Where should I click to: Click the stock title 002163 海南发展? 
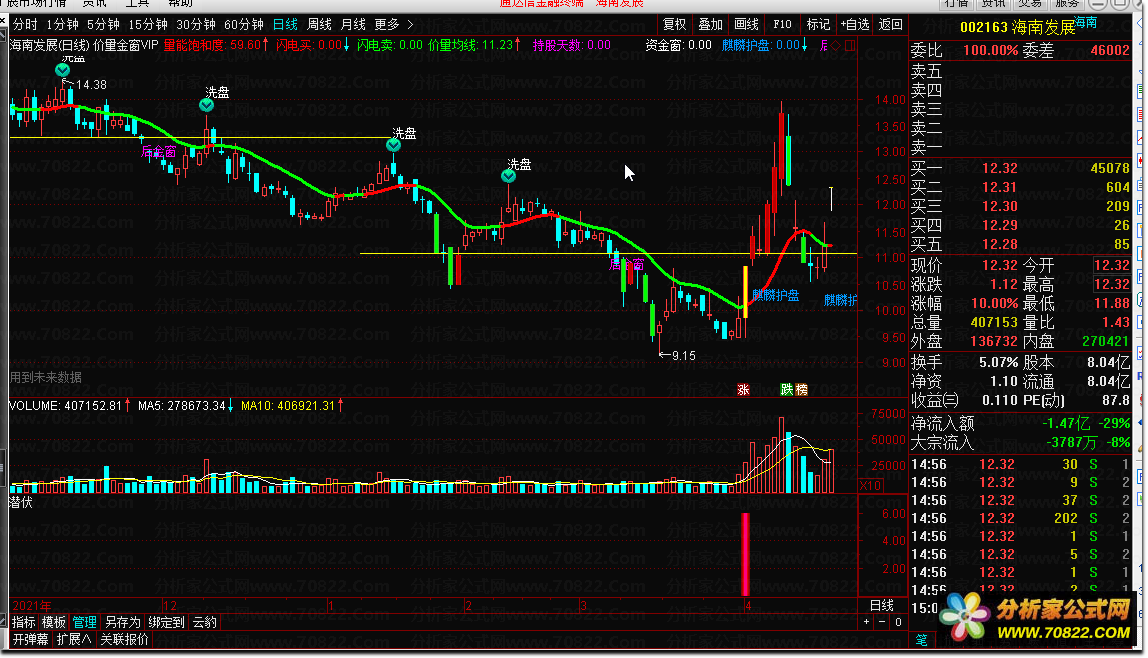pos(1018,28)
